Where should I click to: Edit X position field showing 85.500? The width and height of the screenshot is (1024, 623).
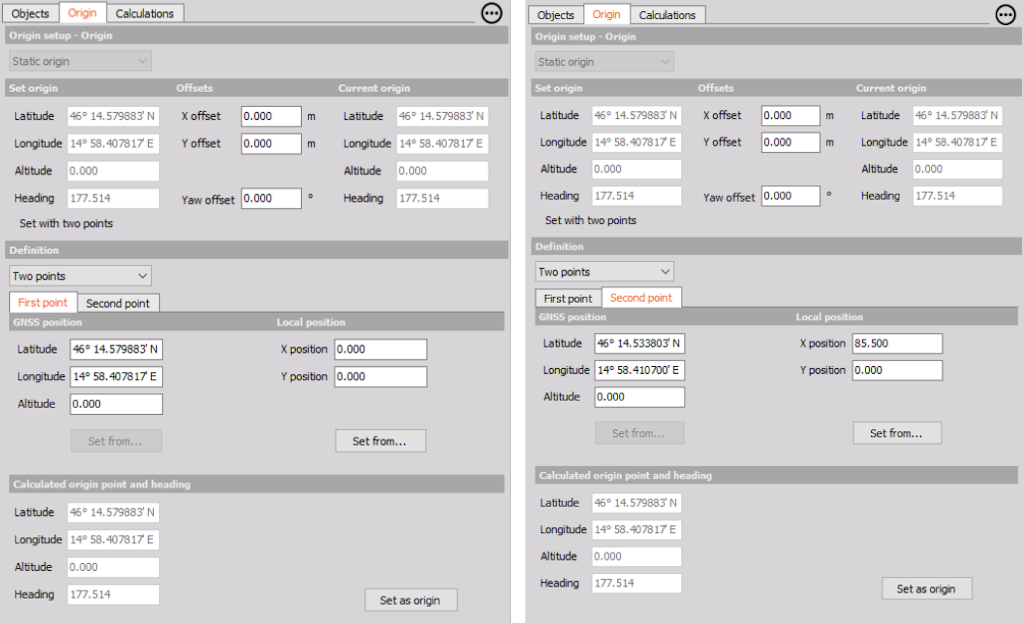coord(897,343)
